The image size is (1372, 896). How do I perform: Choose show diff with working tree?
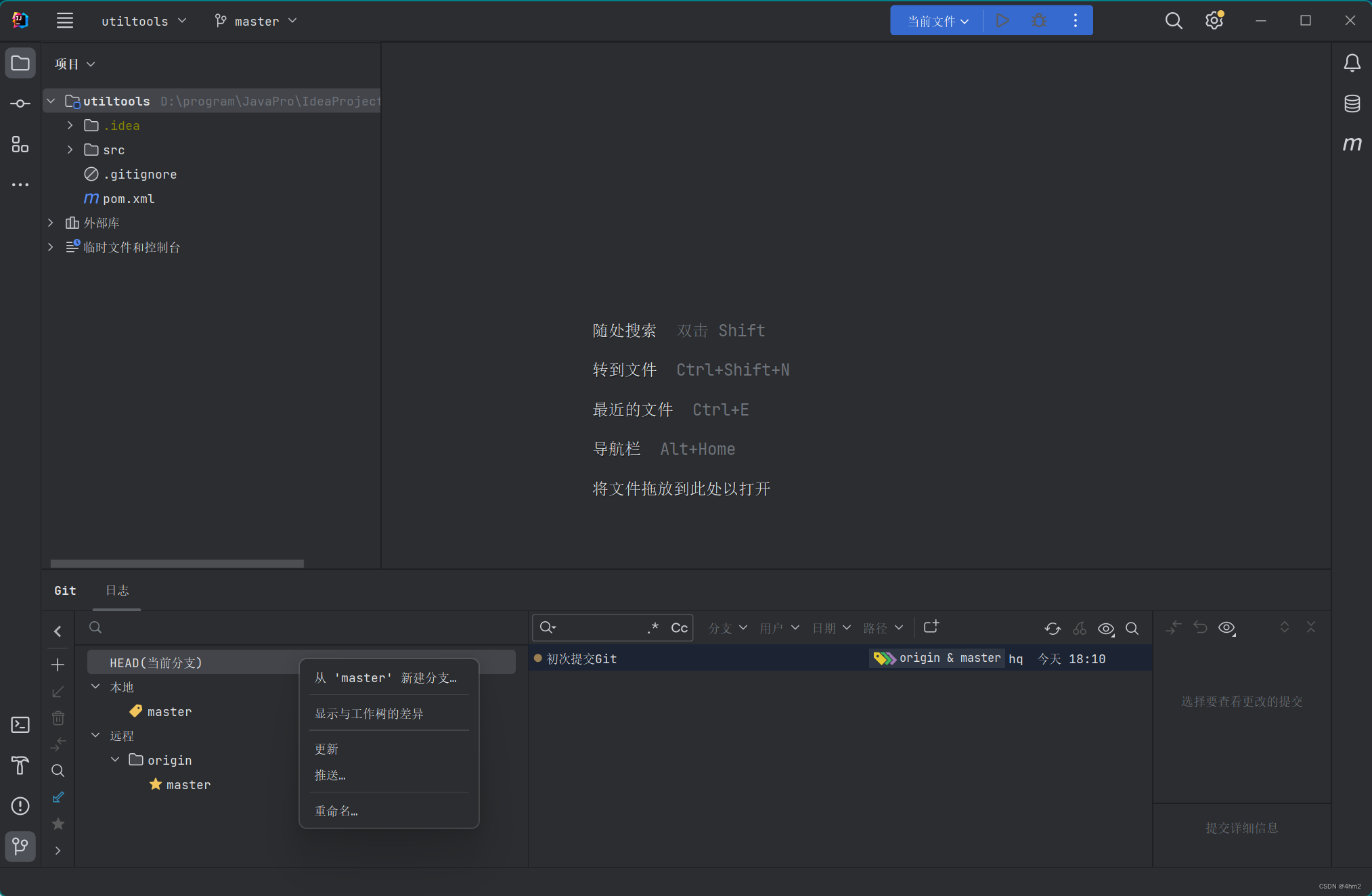389,713
